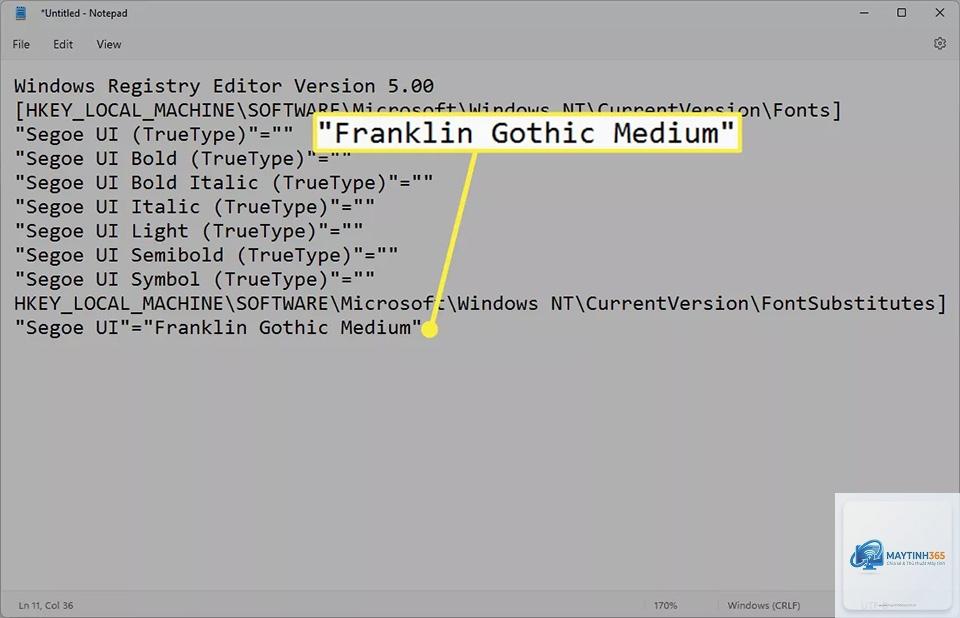Minimize the Notepad window
The image size is (960, 618).
click(864, 13)
